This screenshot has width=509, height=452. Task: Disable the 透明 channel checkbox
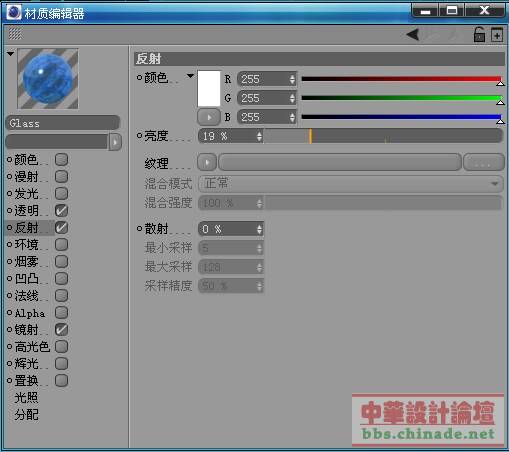tap(61, 210)
